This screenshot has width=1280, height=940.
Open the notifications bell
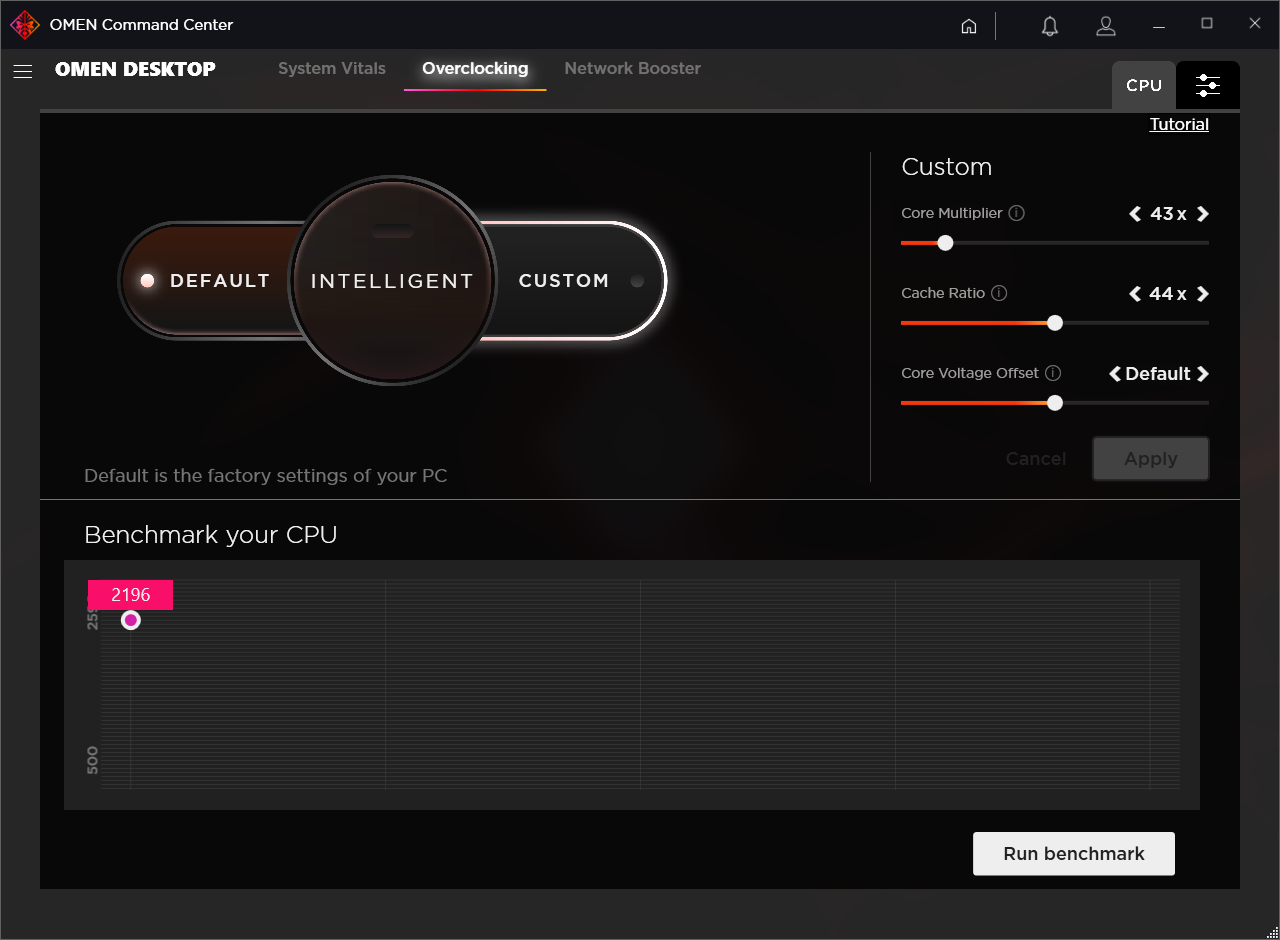pyautogui.click(x=1050, y=26)
